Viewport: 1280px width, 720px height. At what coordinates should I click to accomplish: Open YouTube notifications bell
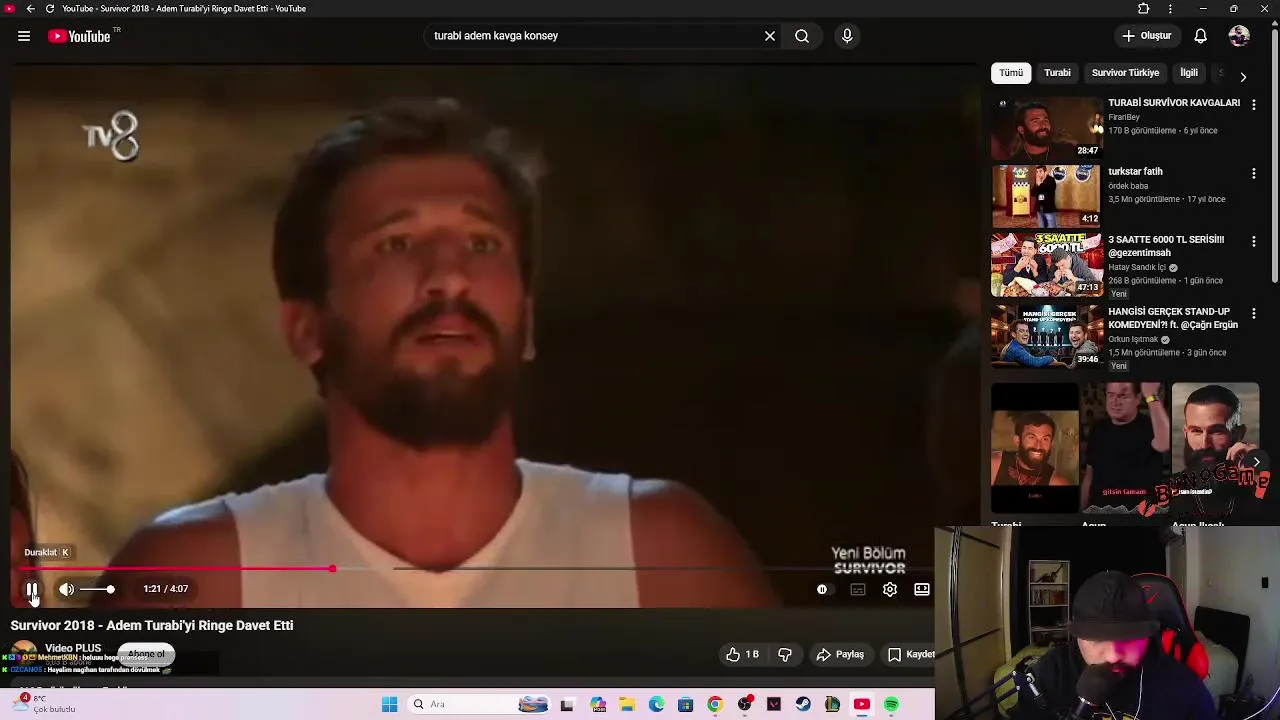1200,36
